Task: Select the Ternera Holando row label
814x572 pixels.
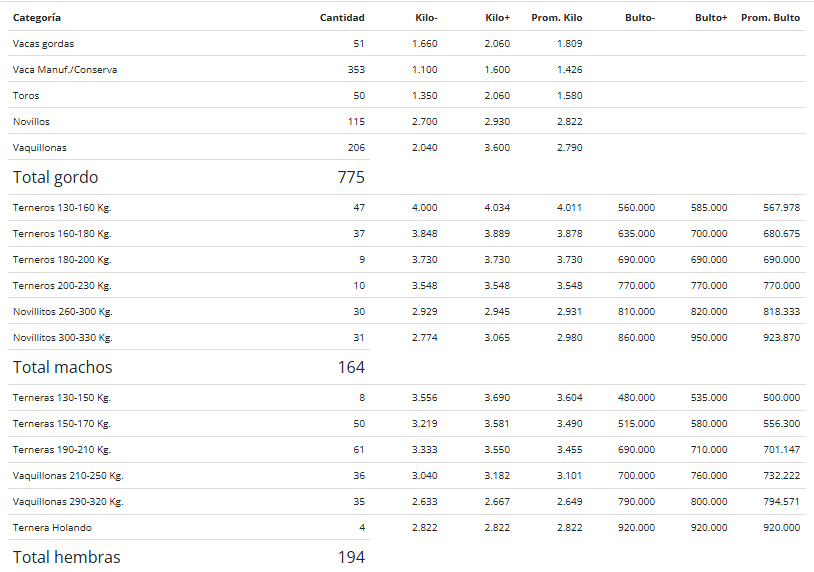Action: [52, 527]
